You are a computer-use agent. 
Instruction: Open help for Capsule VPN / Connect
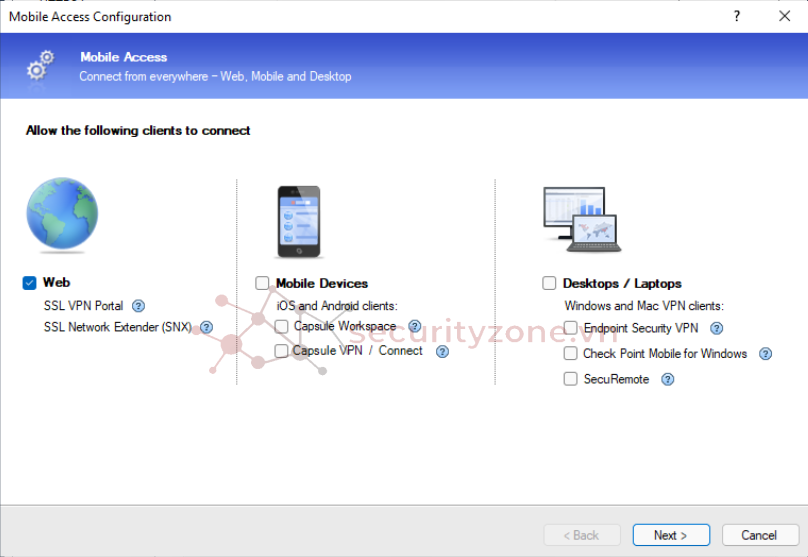(442, 351)
